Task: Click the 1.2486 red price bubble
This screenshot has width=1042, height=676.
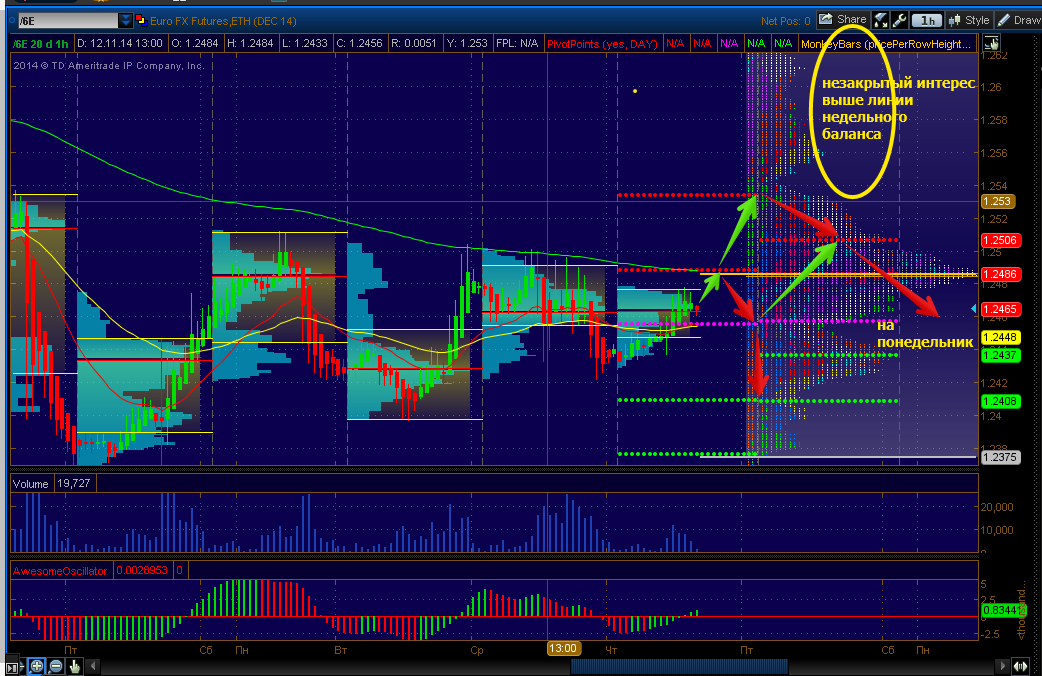Action: (1001, 274)
